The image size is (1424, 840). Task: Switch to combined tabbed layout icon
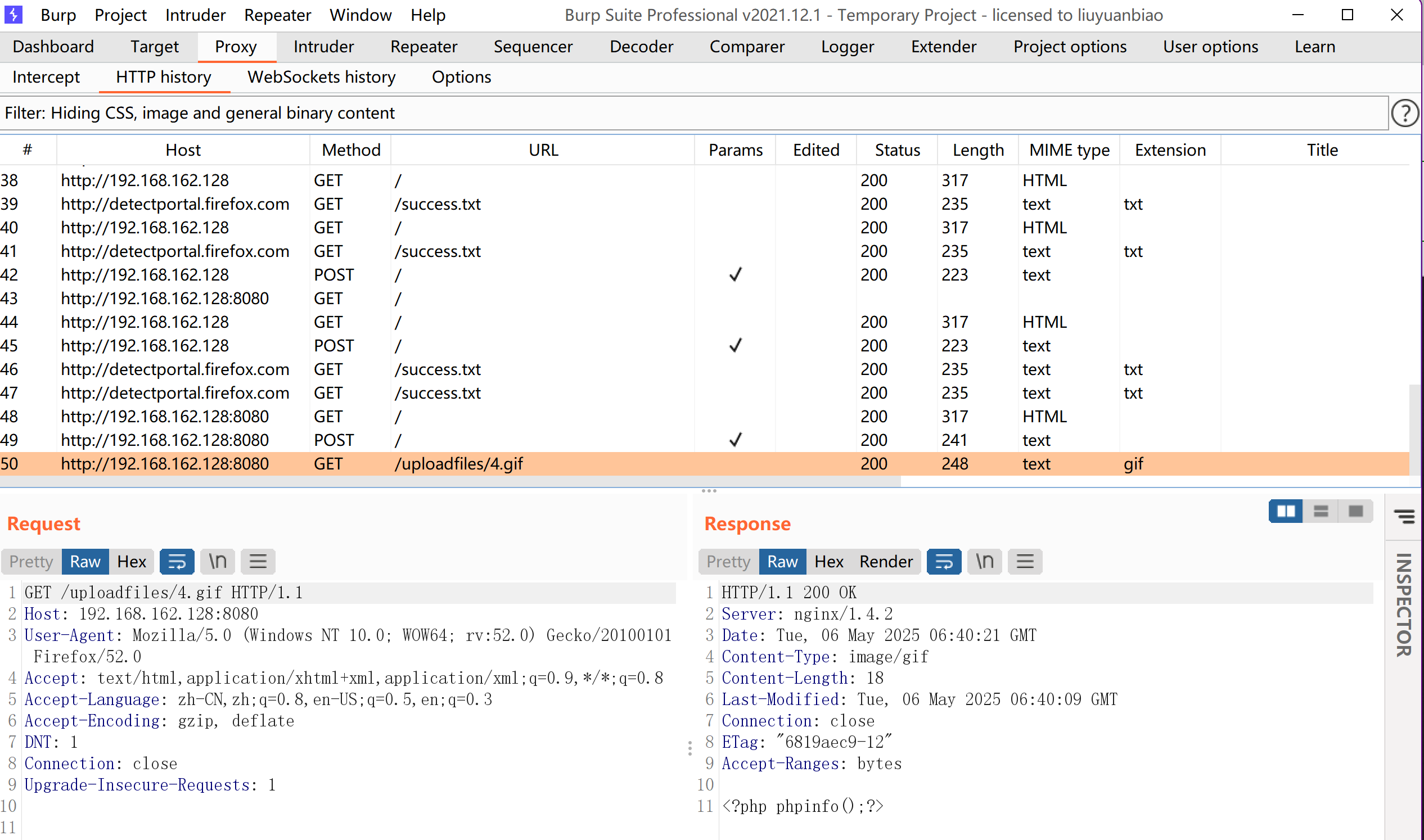click(1355, 512)
